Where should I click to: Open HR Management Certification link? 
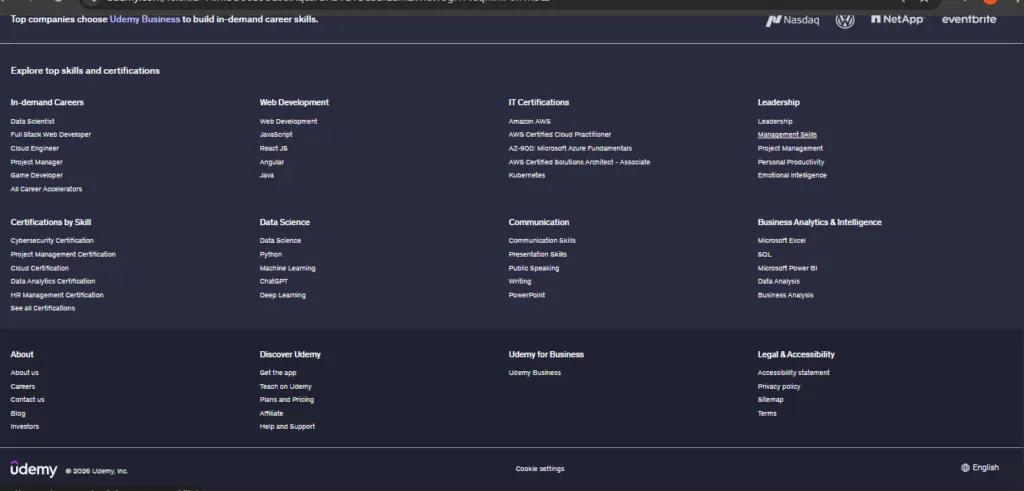[x=57, y=295]
